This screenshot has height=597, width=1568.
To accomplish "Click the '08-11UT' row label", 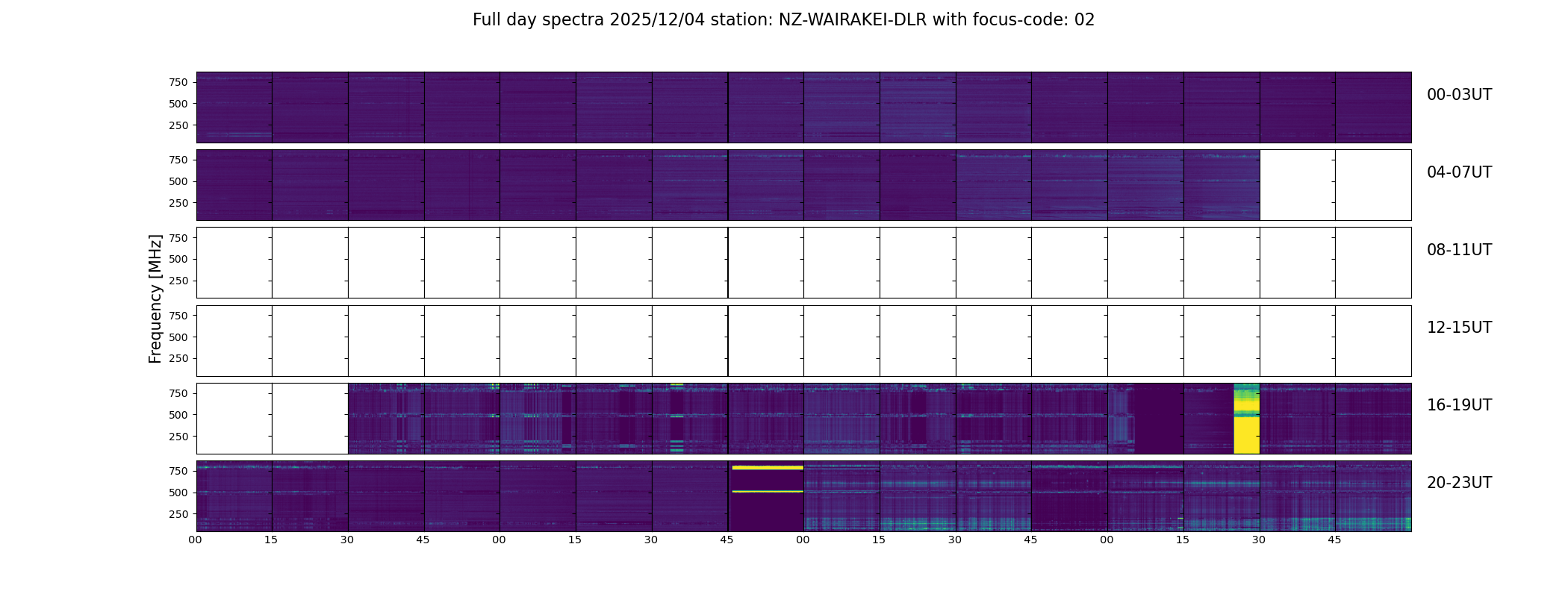I will click(1459, 250).
